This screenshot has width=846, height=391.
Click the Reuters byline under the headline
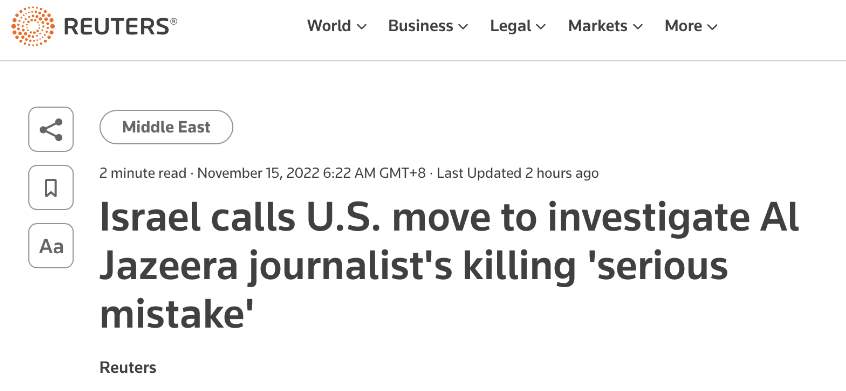pos(128,368)
